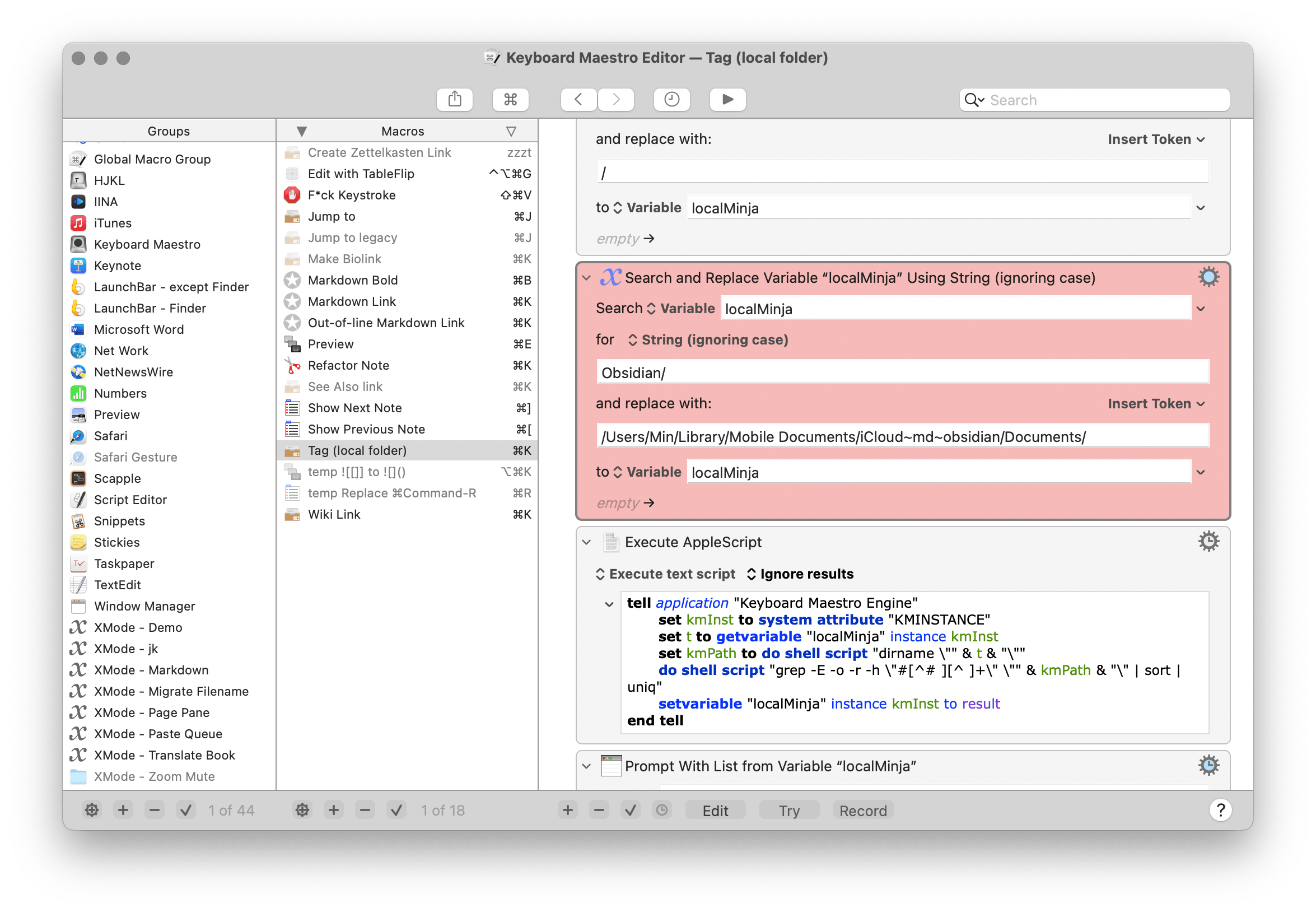This screenshot has width=1316, height=913.
Task: Delete macro with the minus button
Action: [365, 810]
